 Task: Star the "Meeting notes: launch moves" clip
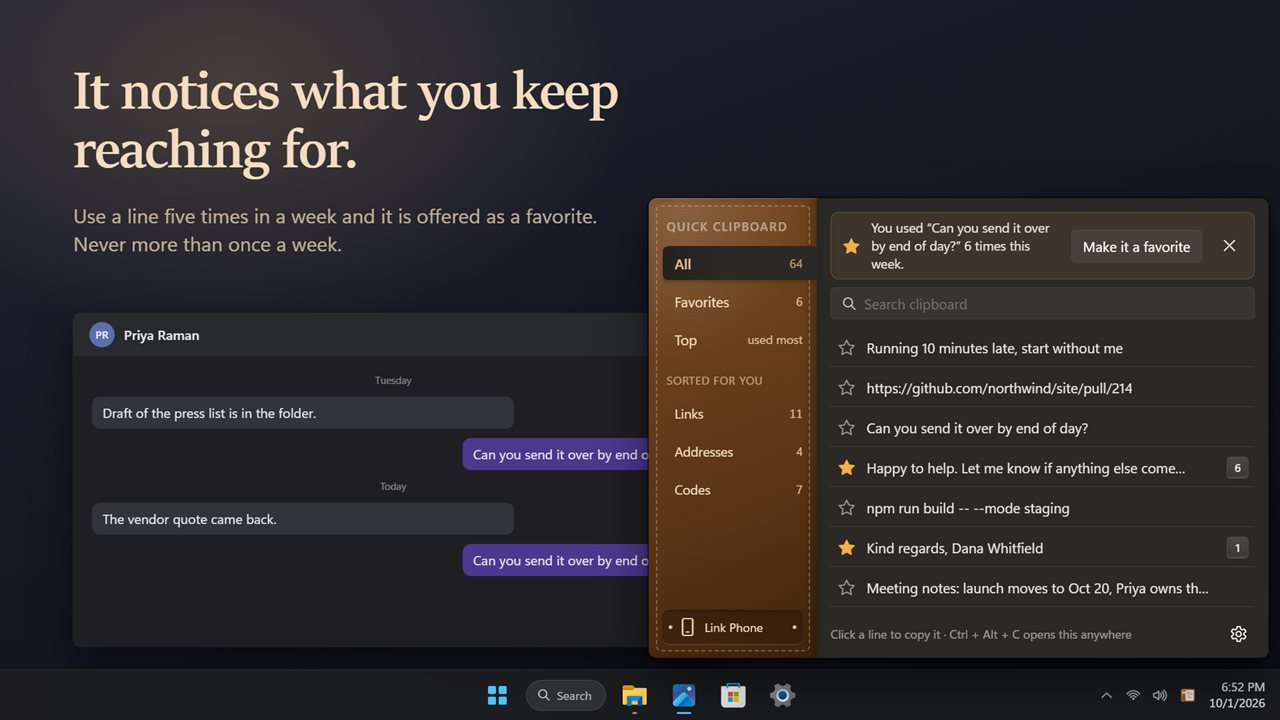(847, 588)
